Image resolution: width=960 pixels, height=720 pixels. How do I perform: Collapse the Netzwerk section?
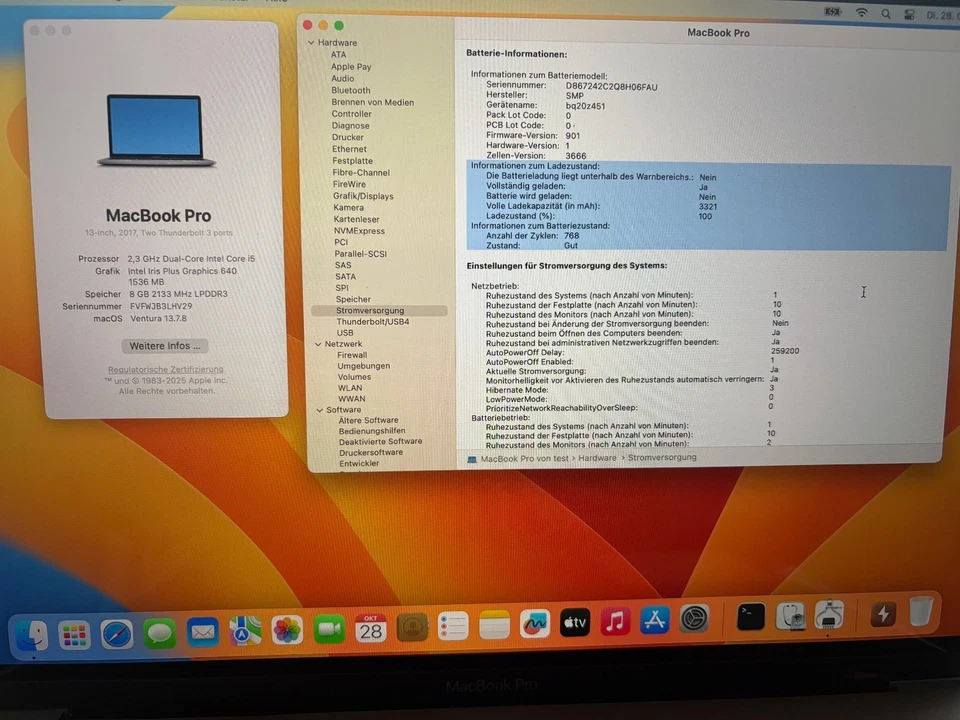pyautogui.click(x=318, y=343)
